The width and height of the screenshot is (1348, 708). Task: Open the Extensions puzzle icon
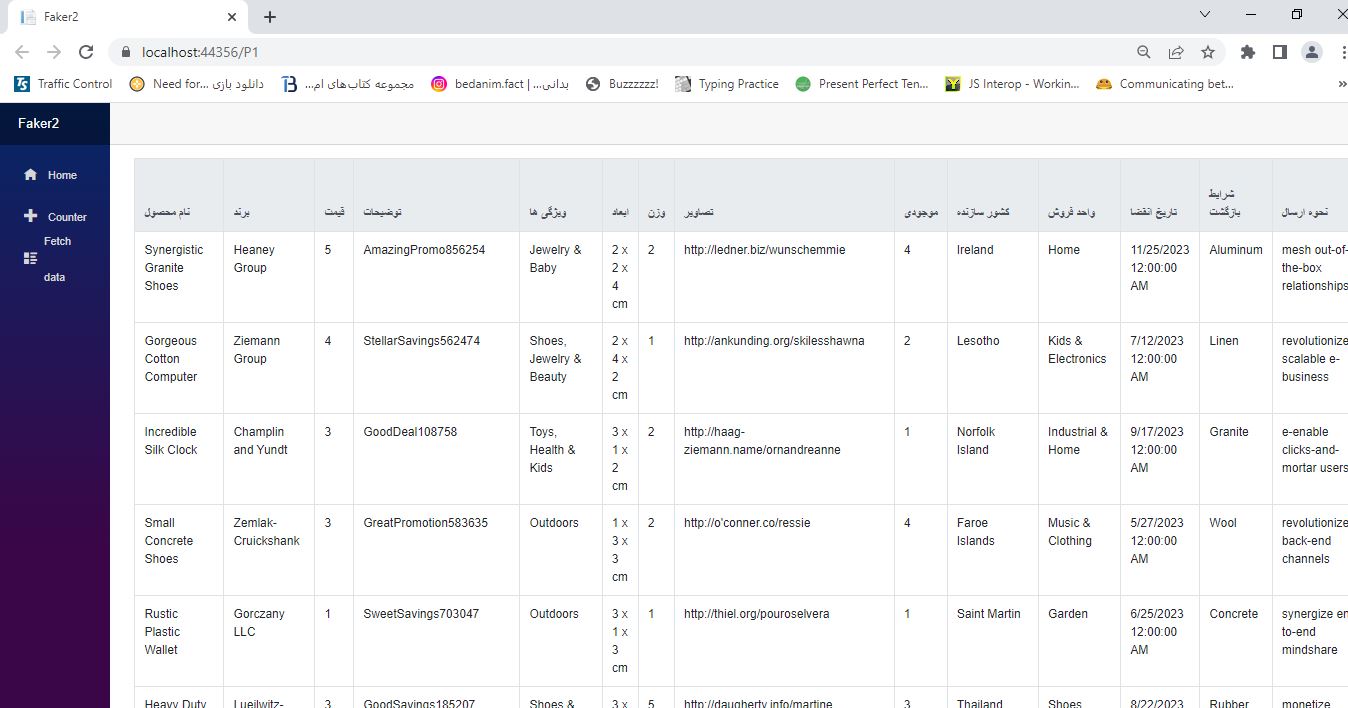point(1247,52)
